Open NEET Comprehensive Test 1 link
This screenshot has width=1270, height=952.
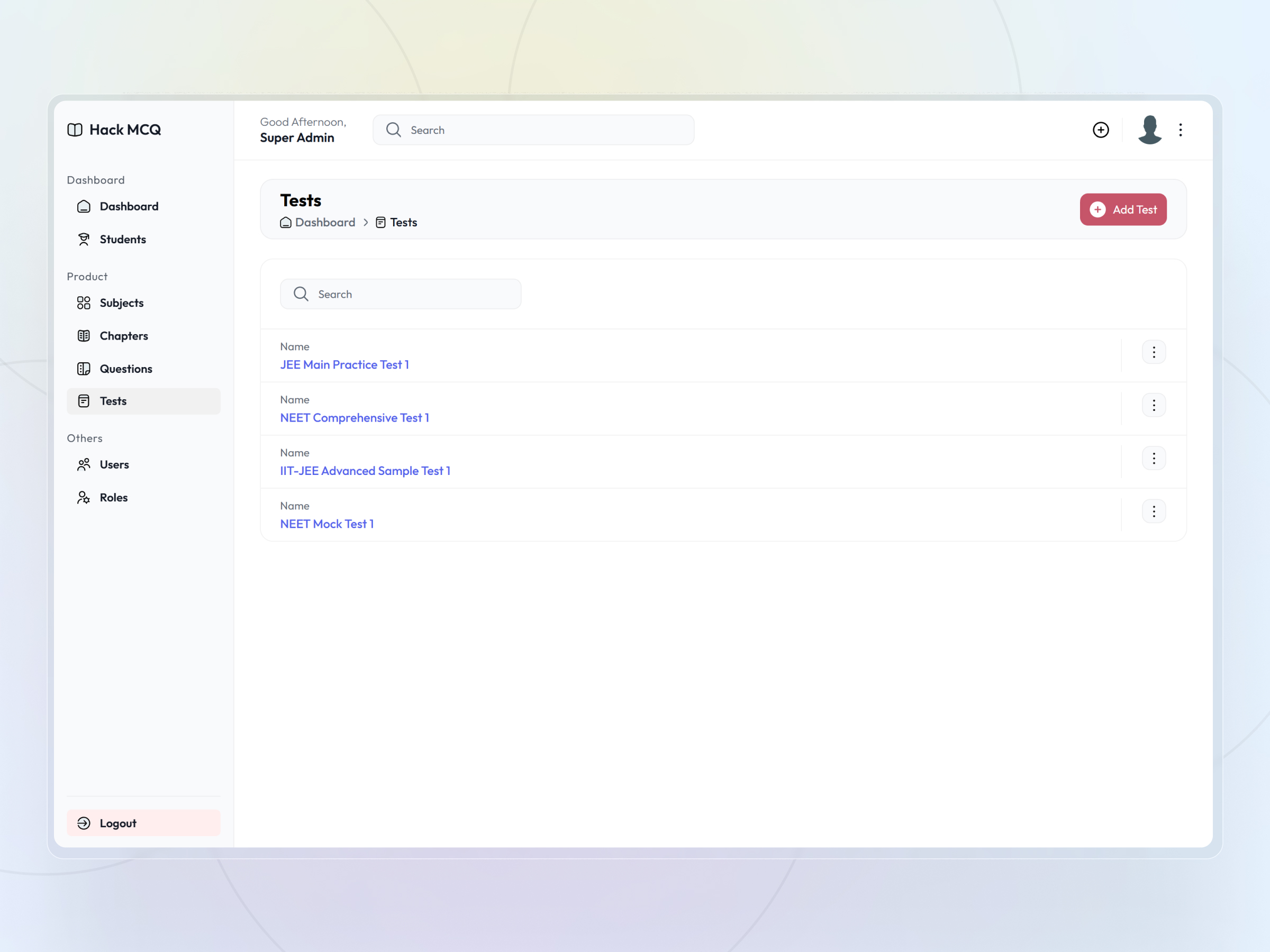coord(354,417)
